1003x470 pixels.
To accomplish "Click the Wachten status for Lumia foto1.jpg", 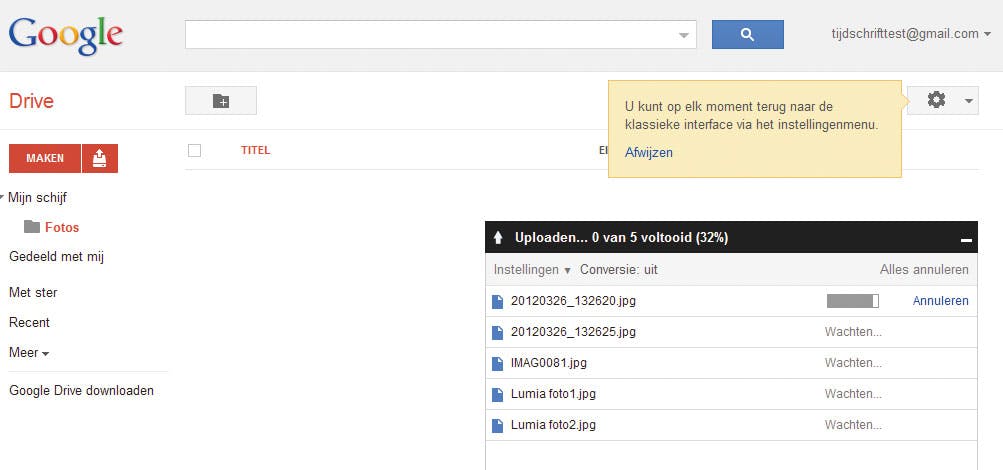I will coord(853,394).
